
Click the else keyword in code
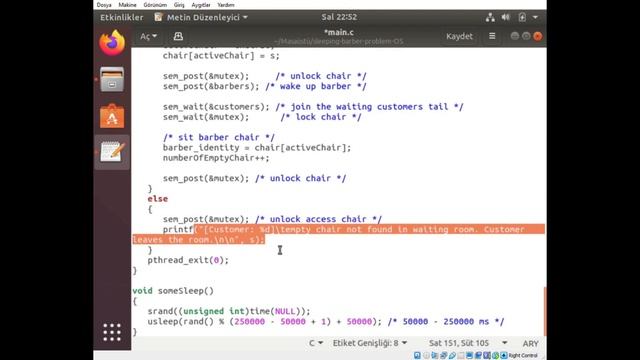[x=158, y=199]
